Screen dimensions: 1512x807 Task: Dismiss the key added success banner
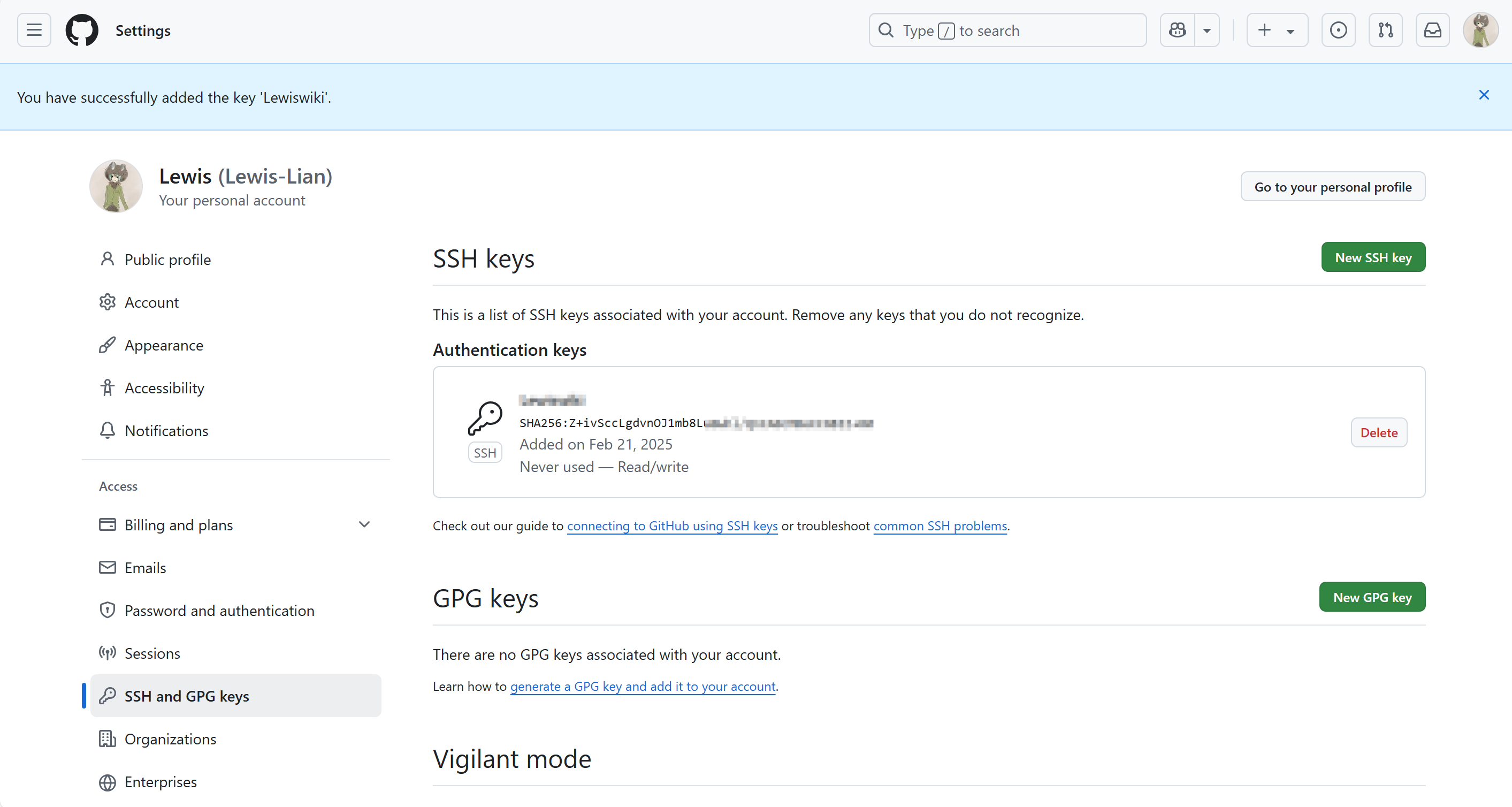pyautogui.click(x=1484, y=95)
